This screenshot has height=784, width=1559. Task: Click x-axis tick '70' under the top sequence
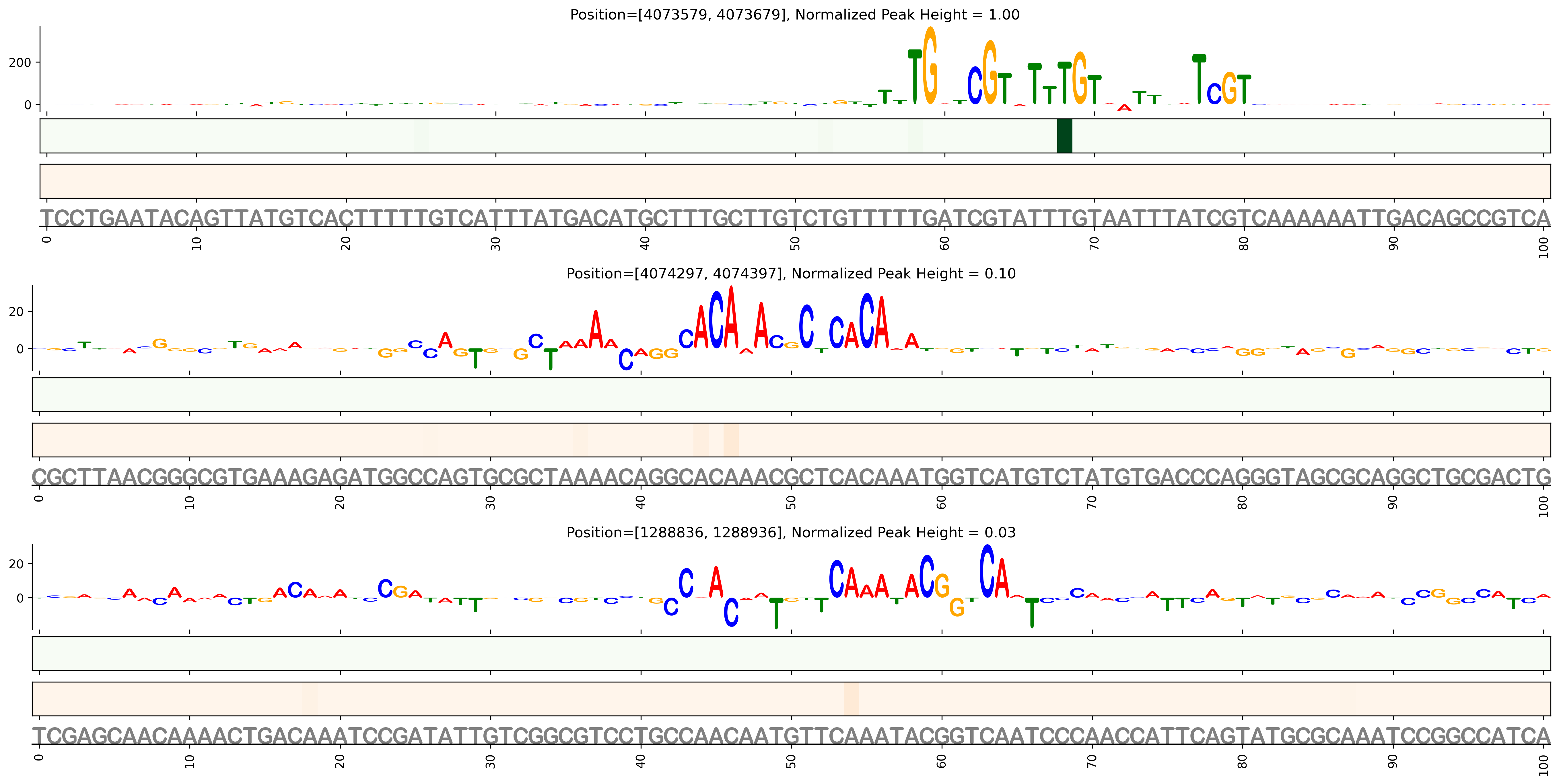point(1094,243)
